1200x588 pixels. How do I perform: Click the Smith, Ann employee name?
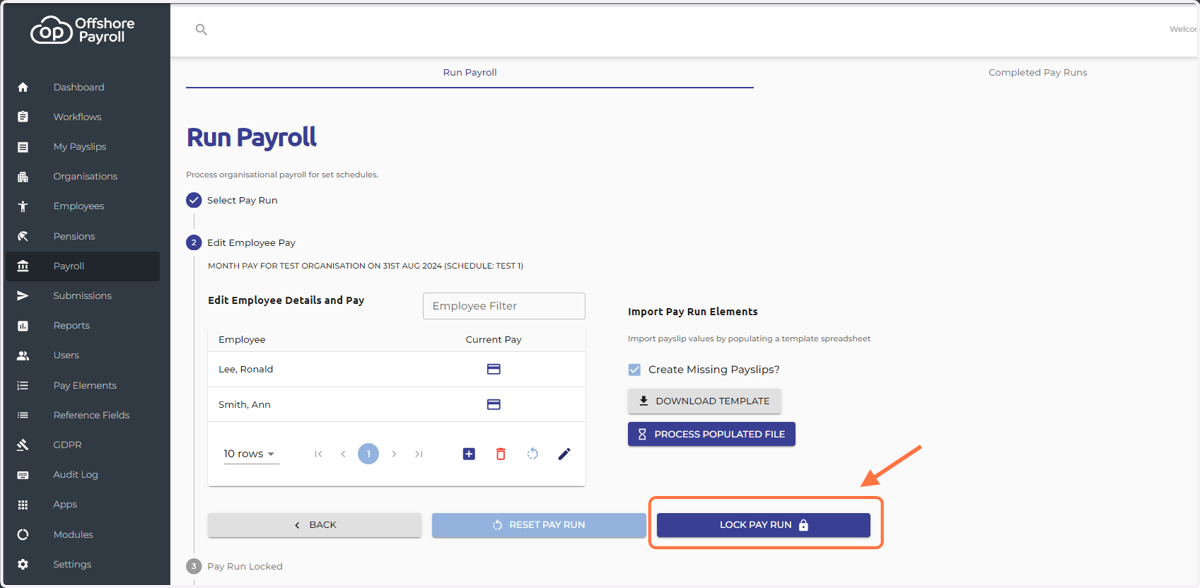coord(245,405)
